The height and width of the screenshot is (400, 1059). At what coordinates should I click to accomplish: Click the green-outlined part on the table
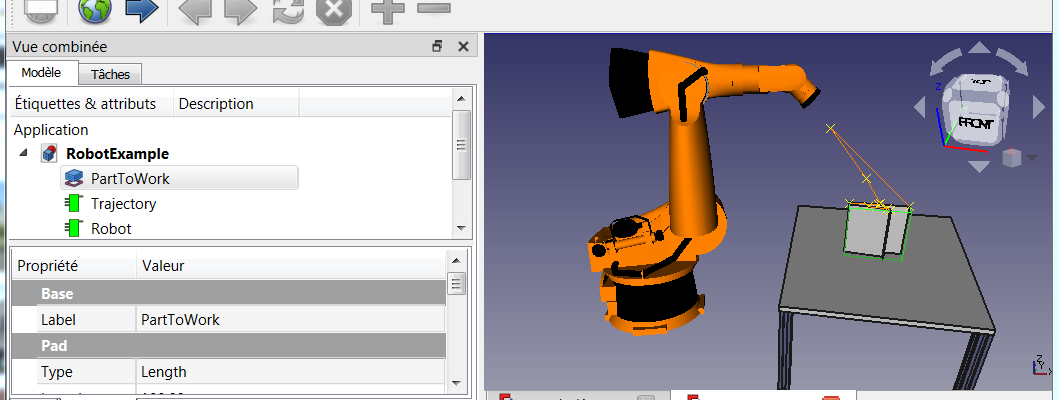(877, 230)
